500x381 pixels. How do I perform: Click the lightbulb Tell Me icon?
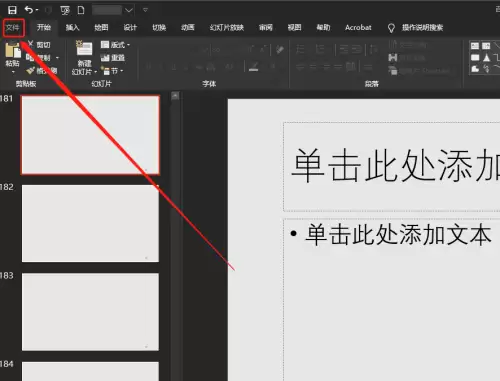click(391, 28)
